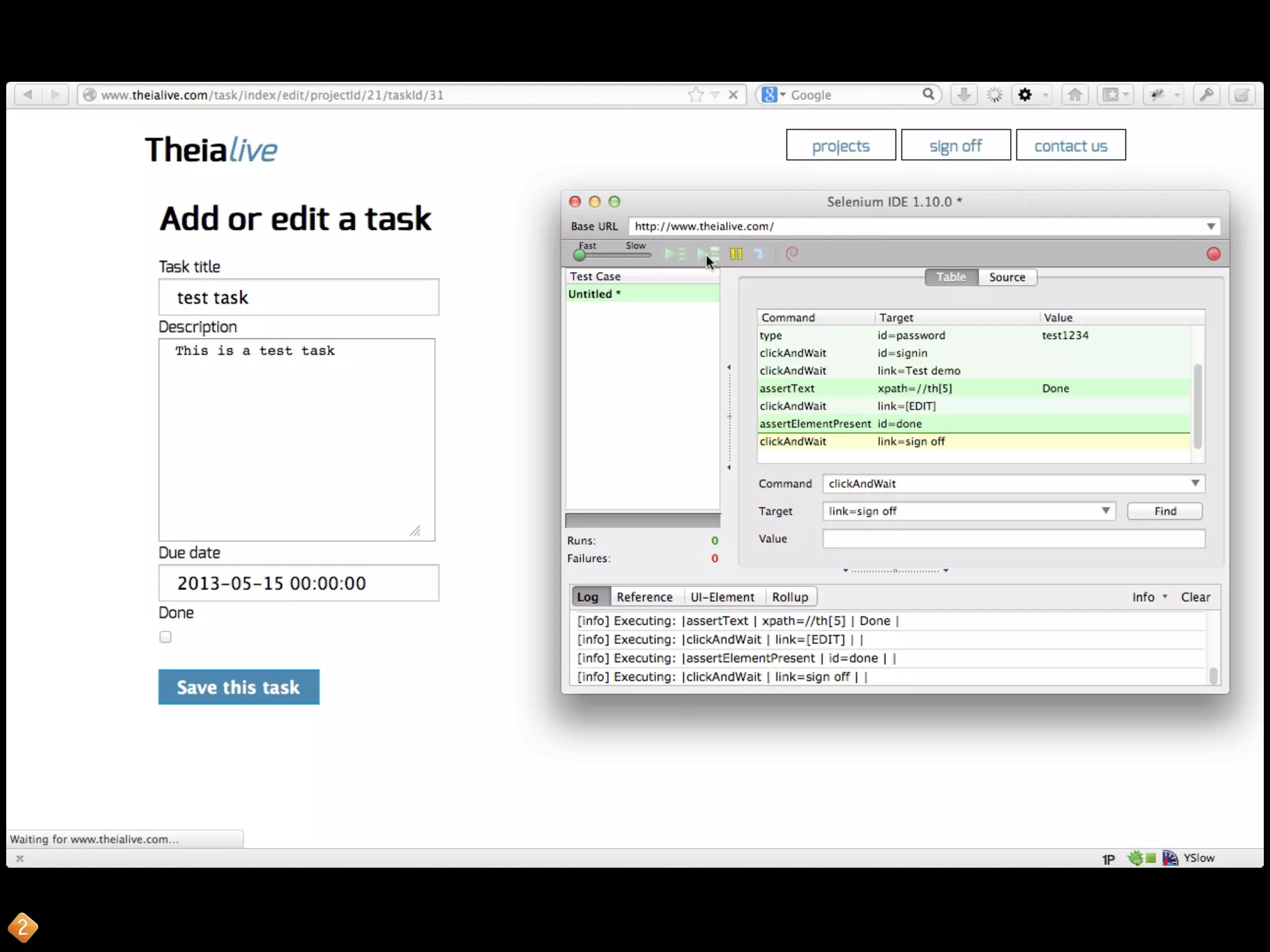Bookmark this page with the star icon
The height and width of the screenshot is (952, 1270).
pyautogui.click(x=695, y=95)
